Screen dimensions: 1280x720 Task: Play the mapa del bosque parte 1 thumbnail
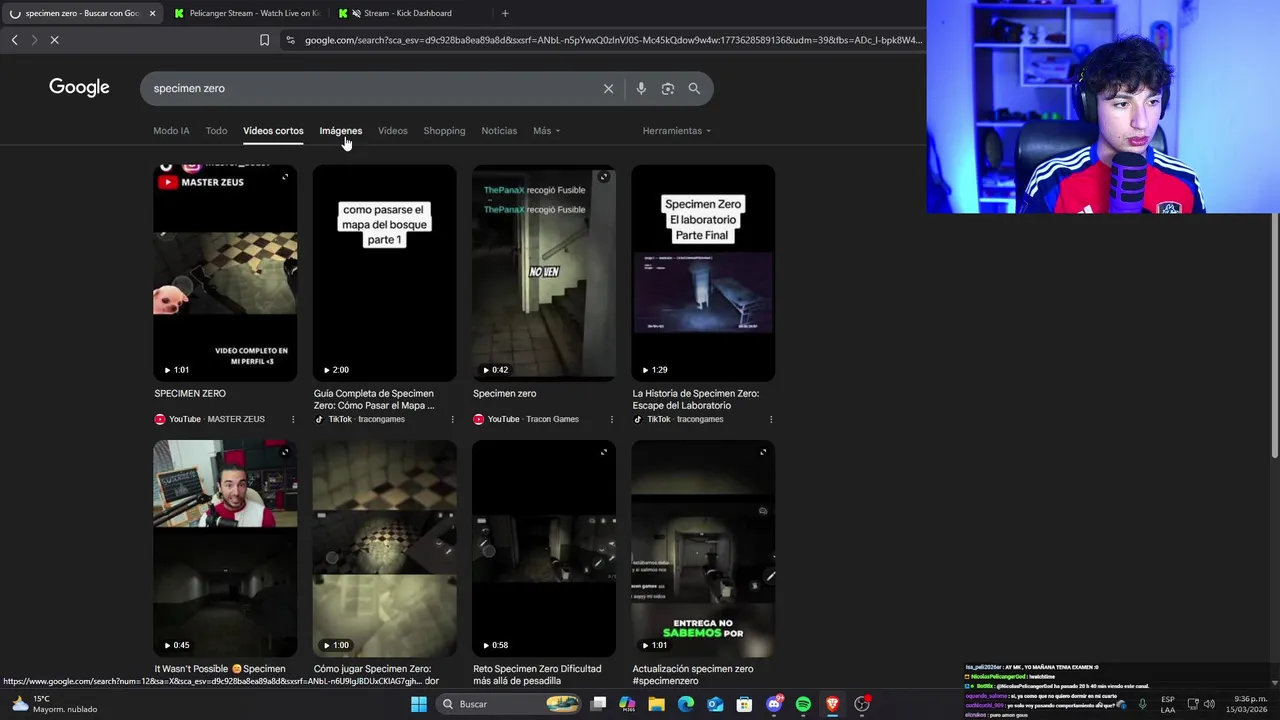tap(384, 273)
